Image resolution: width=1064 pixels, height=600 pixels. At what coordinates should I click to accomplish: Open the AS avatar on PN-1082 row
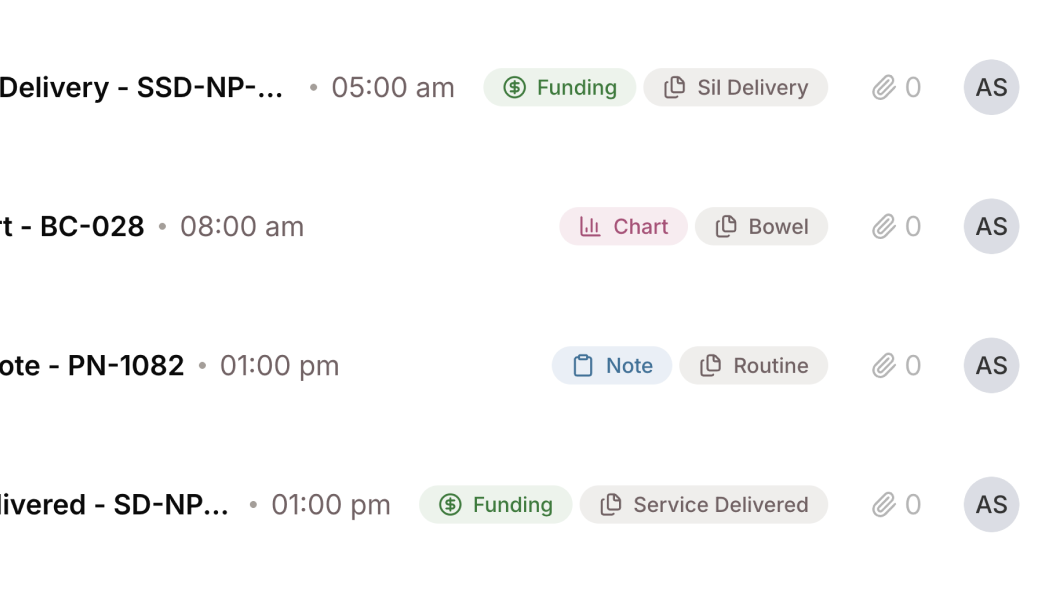pyautogui.click(x=991, y=366)
